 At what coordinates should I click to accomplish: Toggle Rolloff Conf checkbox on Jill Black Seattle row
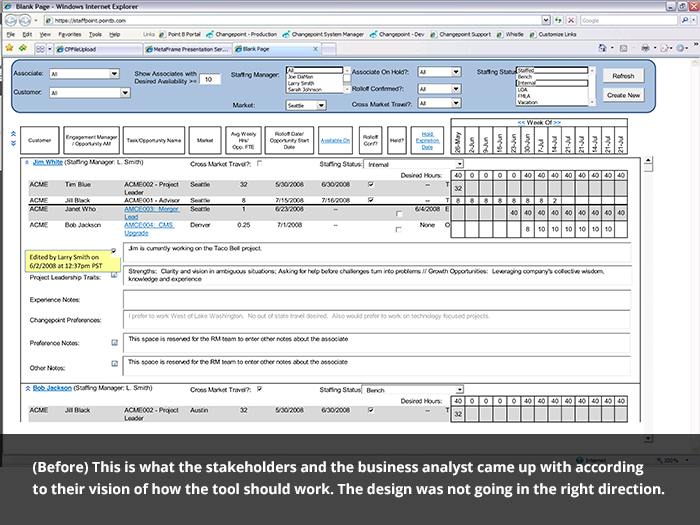point(371,200)
